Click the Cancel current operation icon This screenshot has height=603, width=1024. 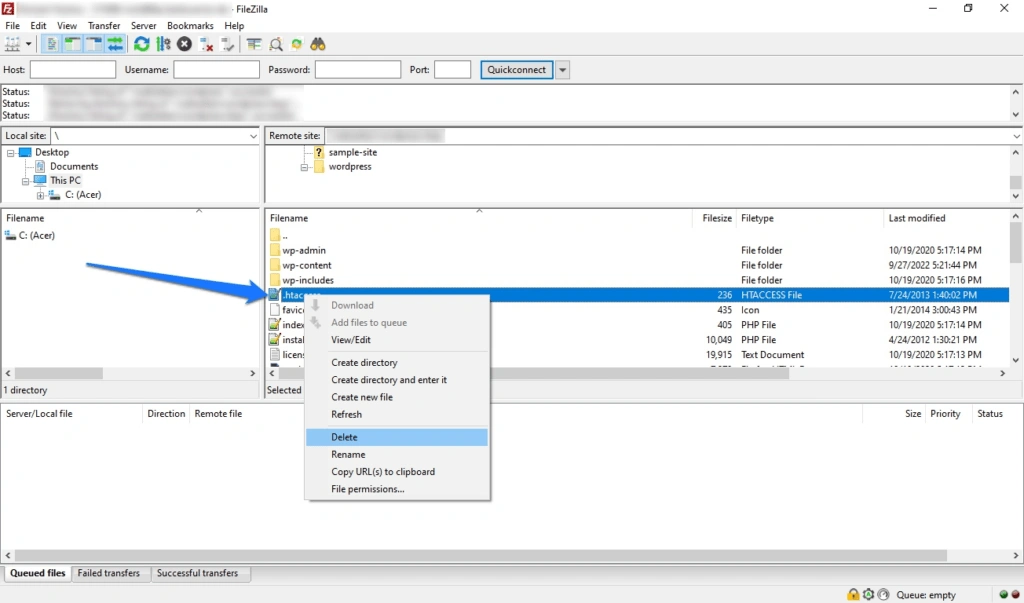(x=185, y=44)
